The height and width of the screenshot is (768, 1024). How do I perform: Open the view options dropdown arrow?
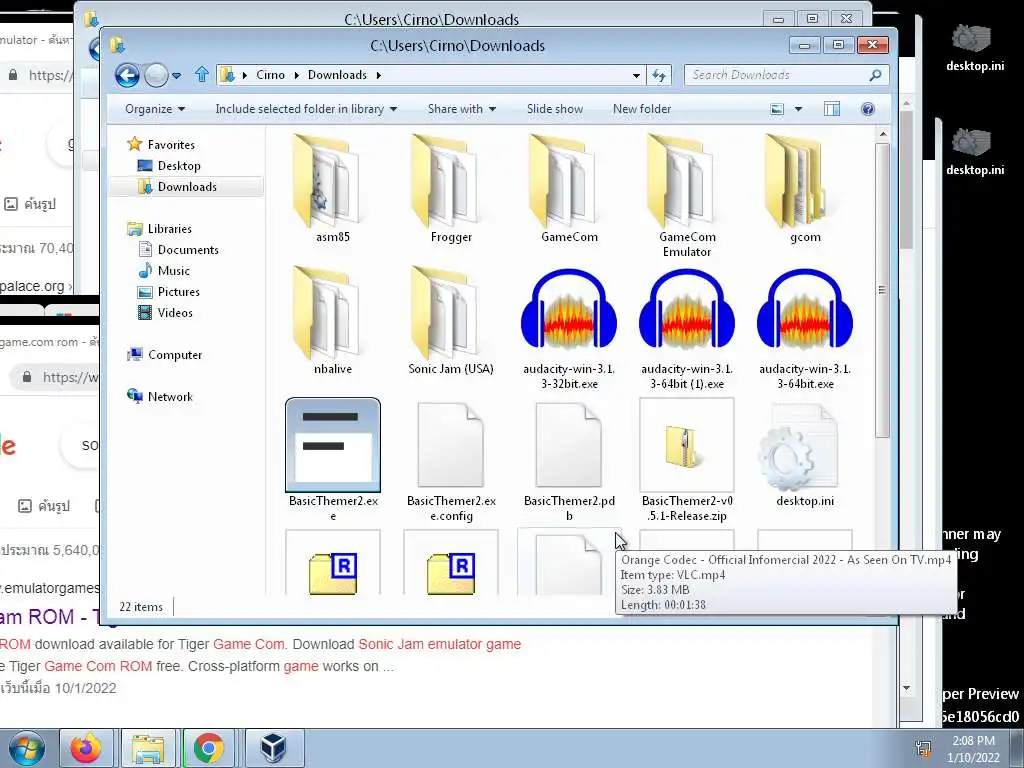tap(798, 109)
